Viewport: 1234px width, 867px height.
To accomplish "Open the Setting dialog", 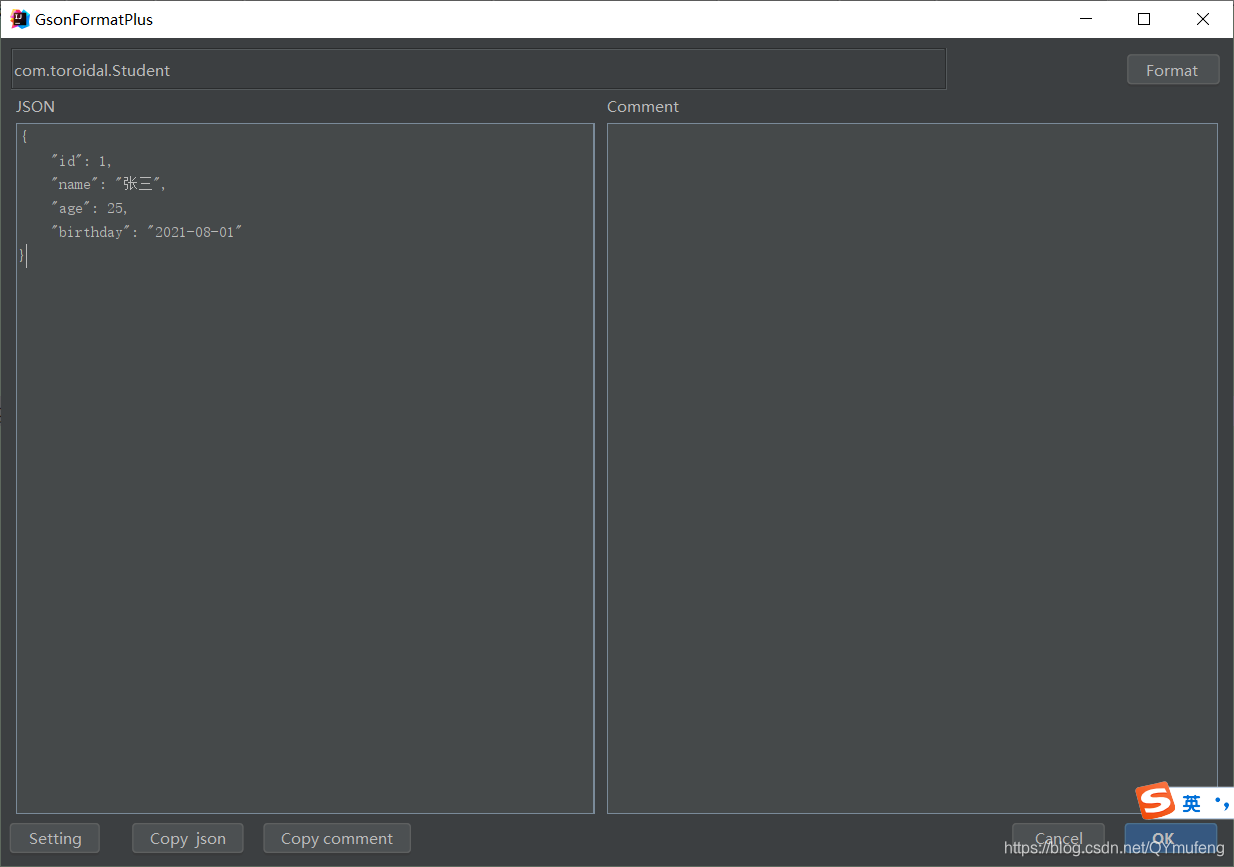I will click(55, 838).
